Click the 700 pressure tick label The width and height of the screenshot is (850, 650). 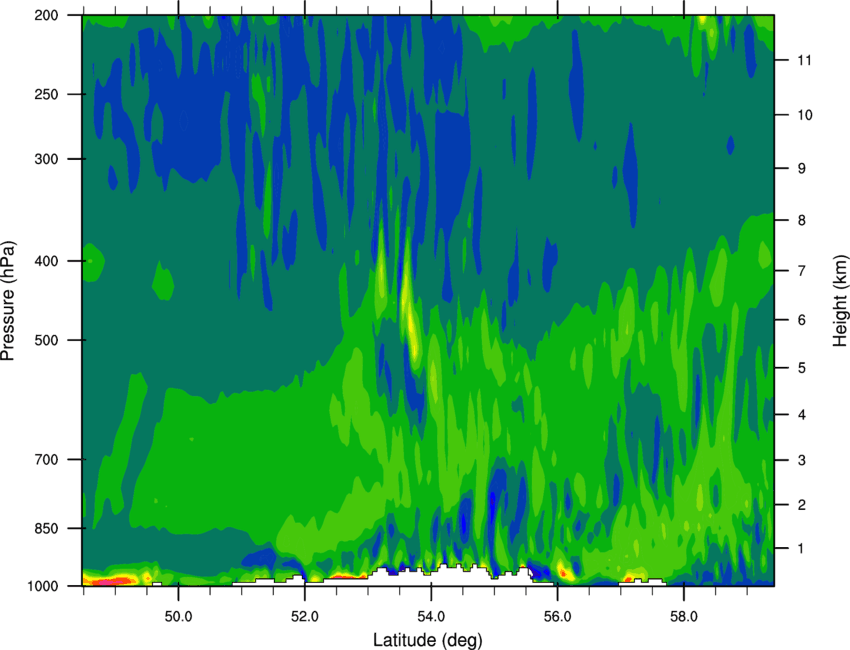(46, 459)
